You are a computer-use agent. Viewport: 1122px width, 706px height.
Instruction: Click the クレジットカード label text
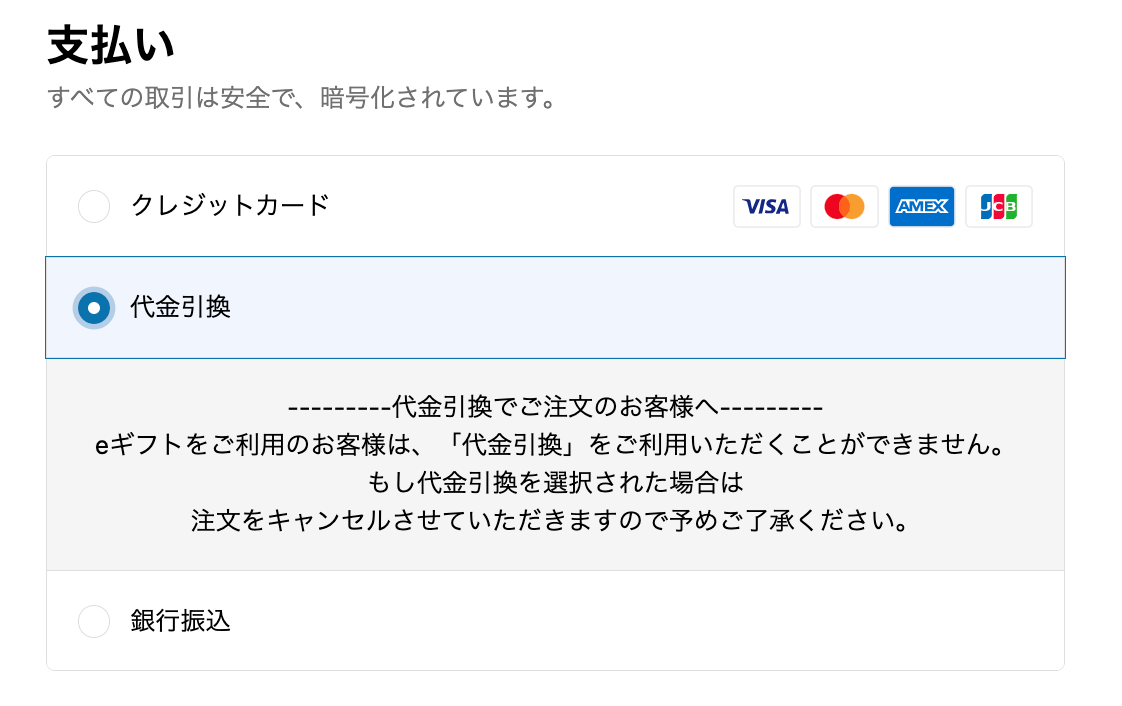230,206
